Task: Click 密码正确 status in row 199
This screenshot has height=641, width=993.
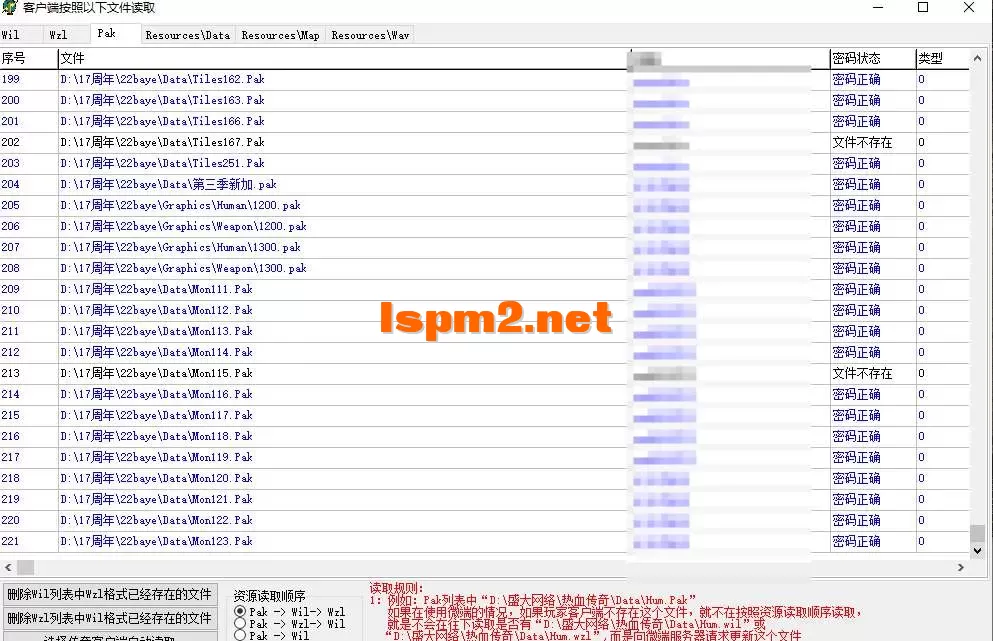Action: pos(856,79)
